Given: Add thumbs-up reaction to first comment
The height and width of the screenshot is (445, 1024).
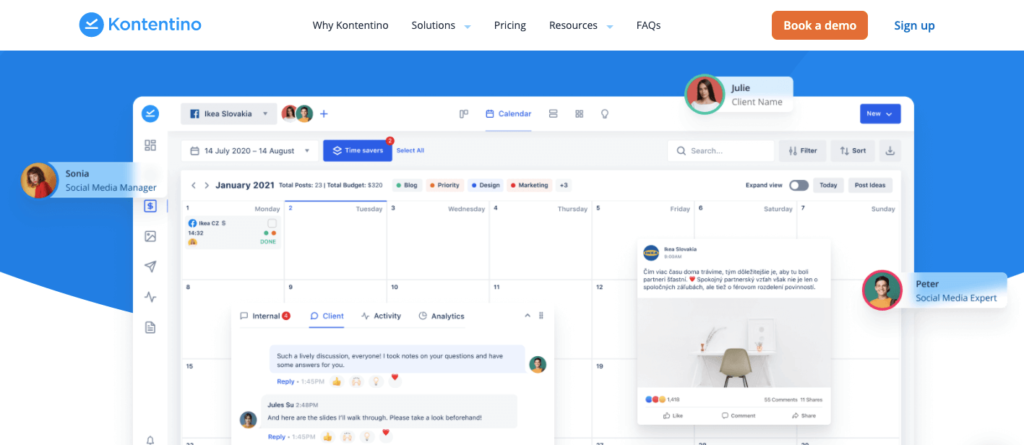Looking at the screenshot, I should (336, 382).
